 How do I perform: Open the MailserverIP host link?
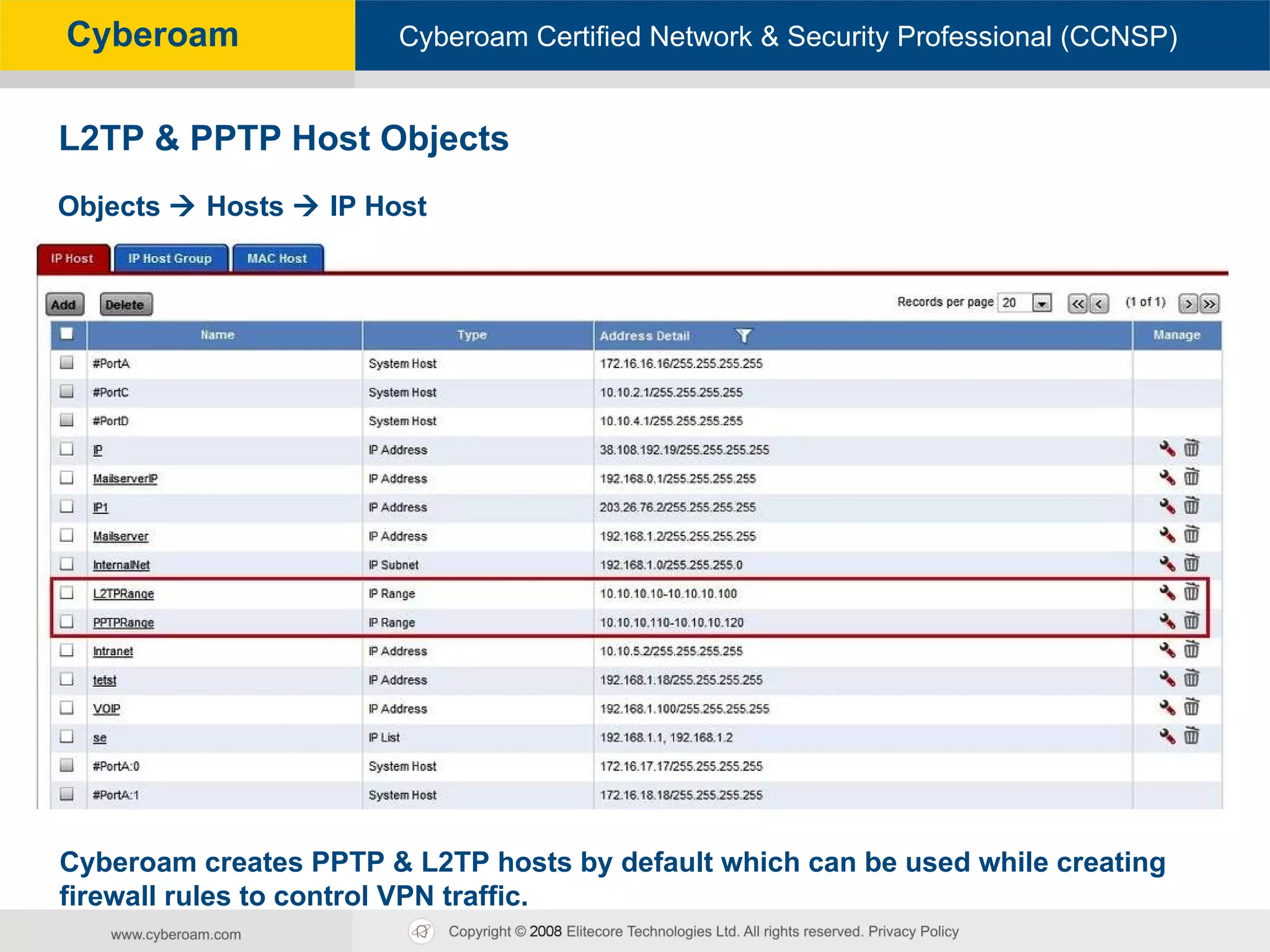125,478
